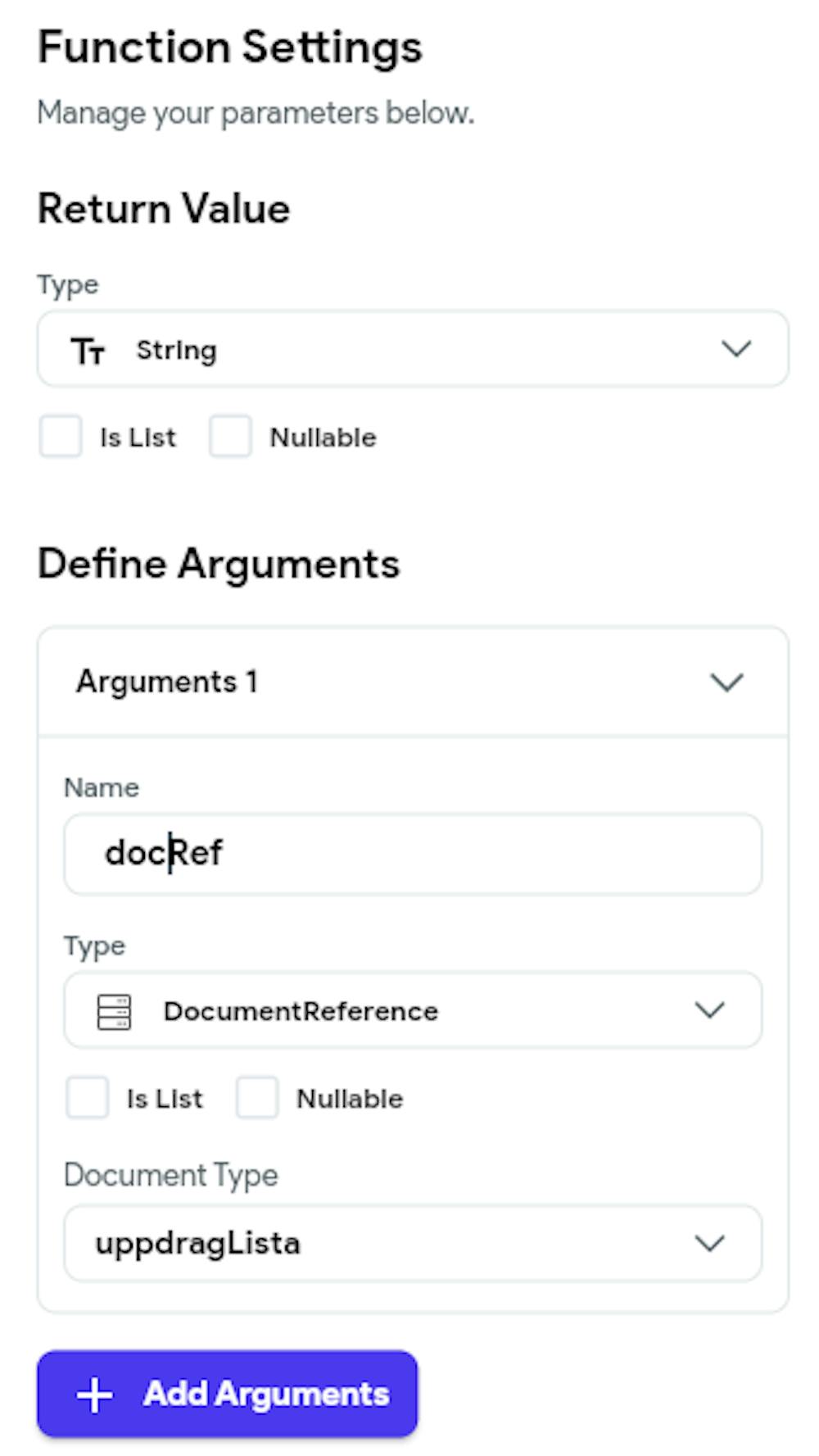This screenshot has height=1456, width=819.
Task: Click the Nullable label text under Return Value
Action: point(324,438)
